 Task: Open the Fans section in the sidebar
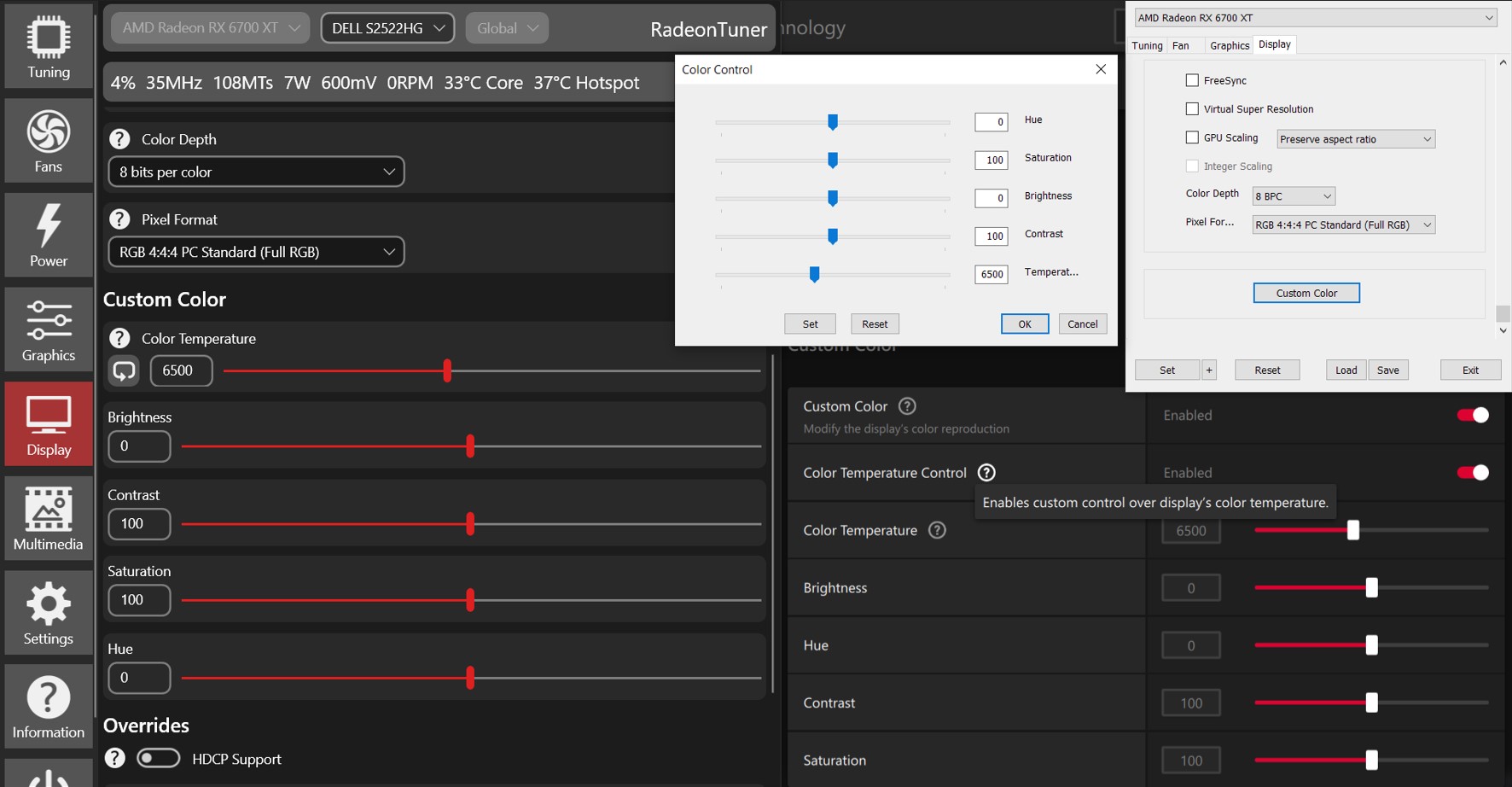click(49, 141)
